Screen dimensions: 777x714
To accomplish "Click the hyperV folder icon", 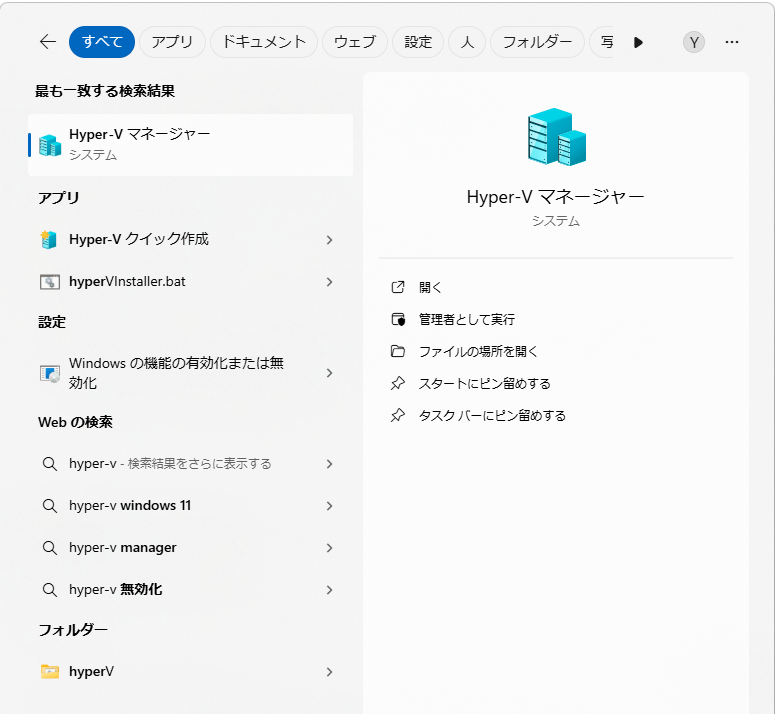I will point(50,672).
